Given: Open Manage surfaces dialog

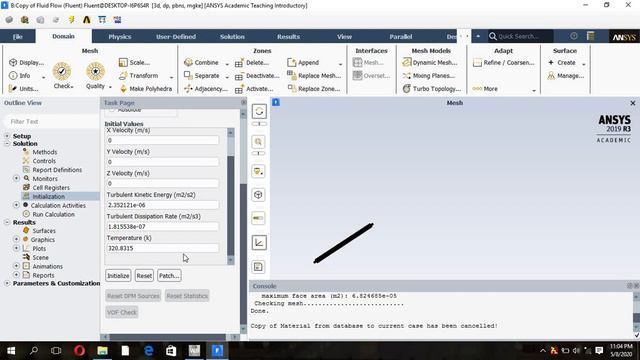Looking at the screenshot, I should point(565,76).
